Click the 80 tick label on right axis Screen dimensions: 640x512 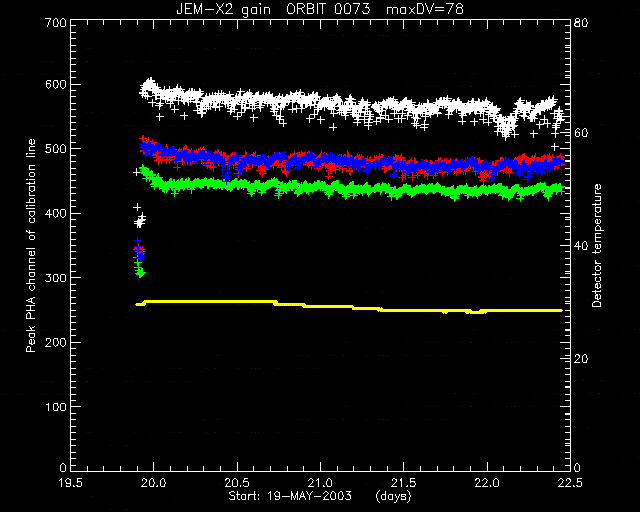581,22
